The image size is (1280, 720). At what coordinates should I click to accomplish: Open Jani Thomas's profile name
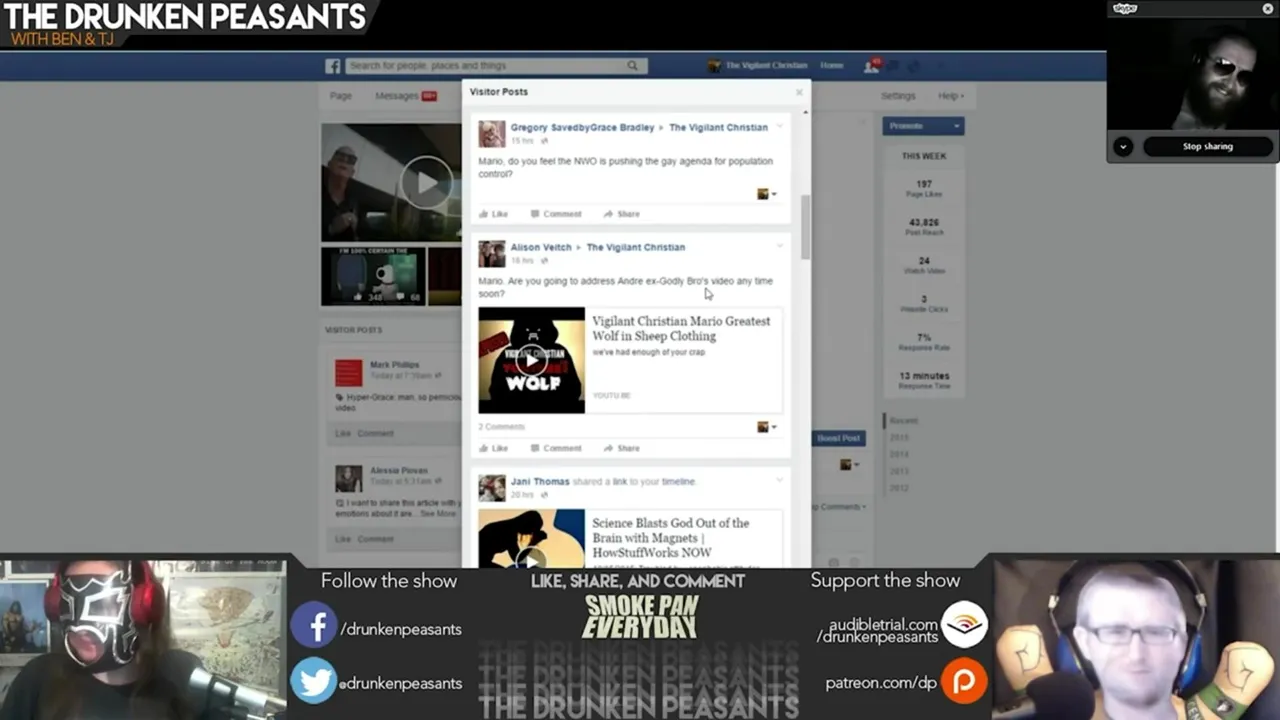[x=540, y=482]
